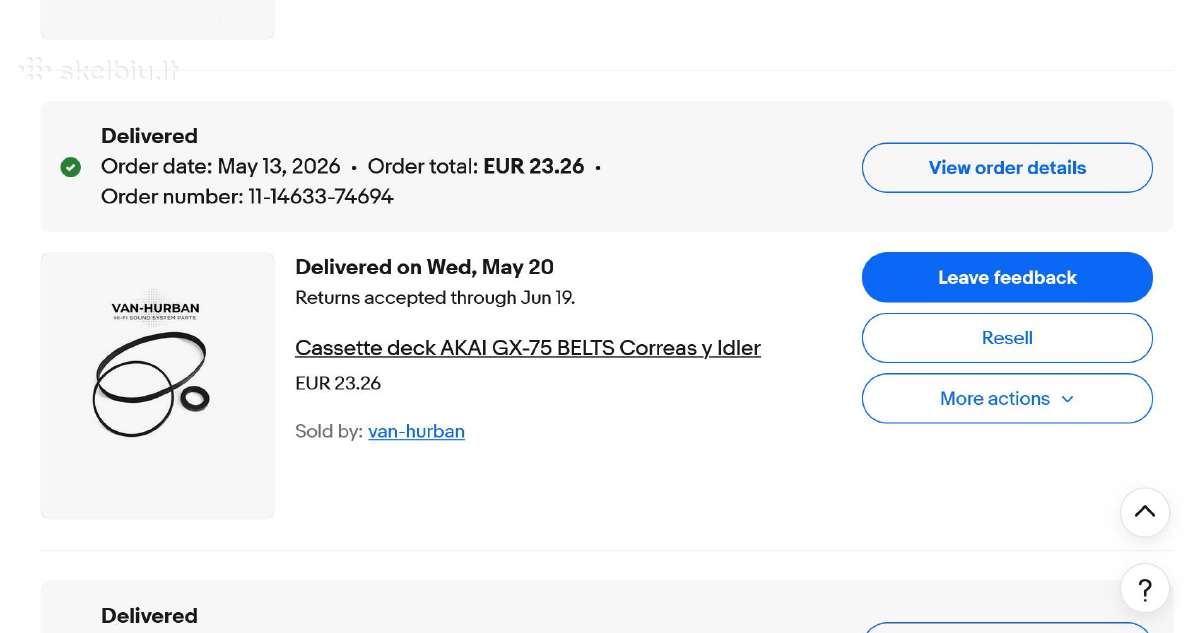
Task: Click the Leave feedback button
Action: pyautogui.click(x=1007, y=277)
